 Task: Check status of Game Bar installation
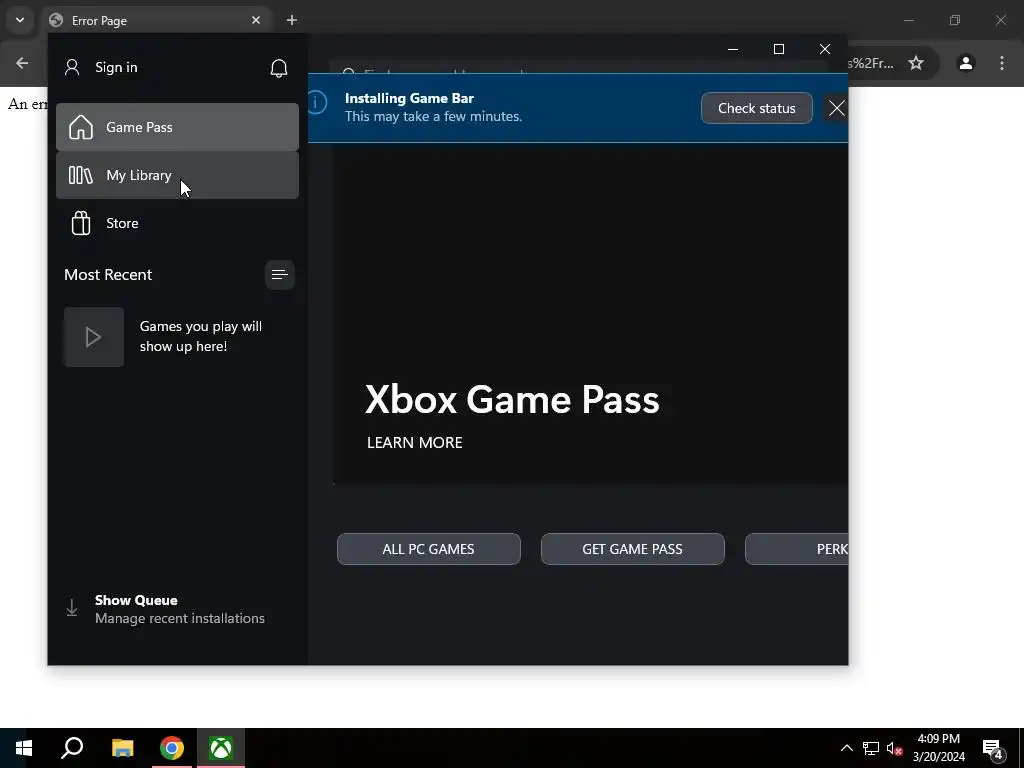756,108
